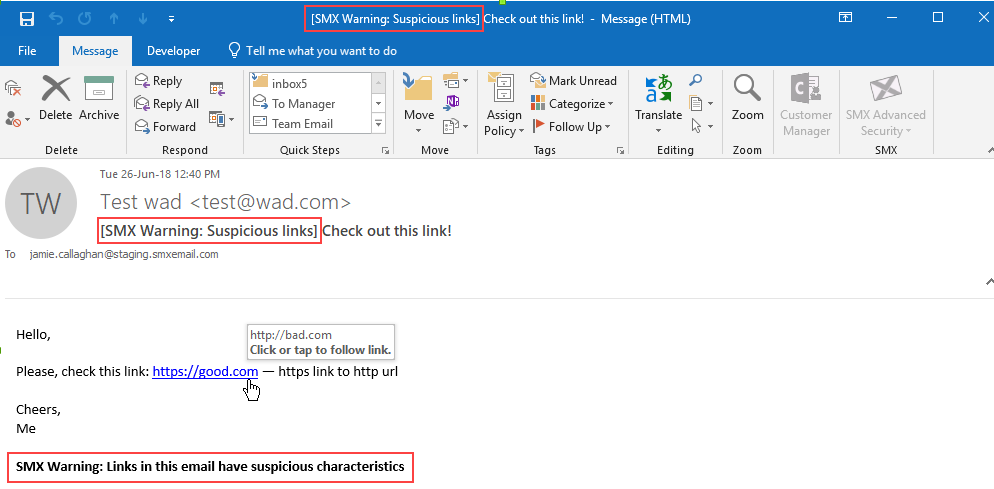Click the Ribbon Display Options icon
This screenshot has width=994, height=489.
click(845, 18)
